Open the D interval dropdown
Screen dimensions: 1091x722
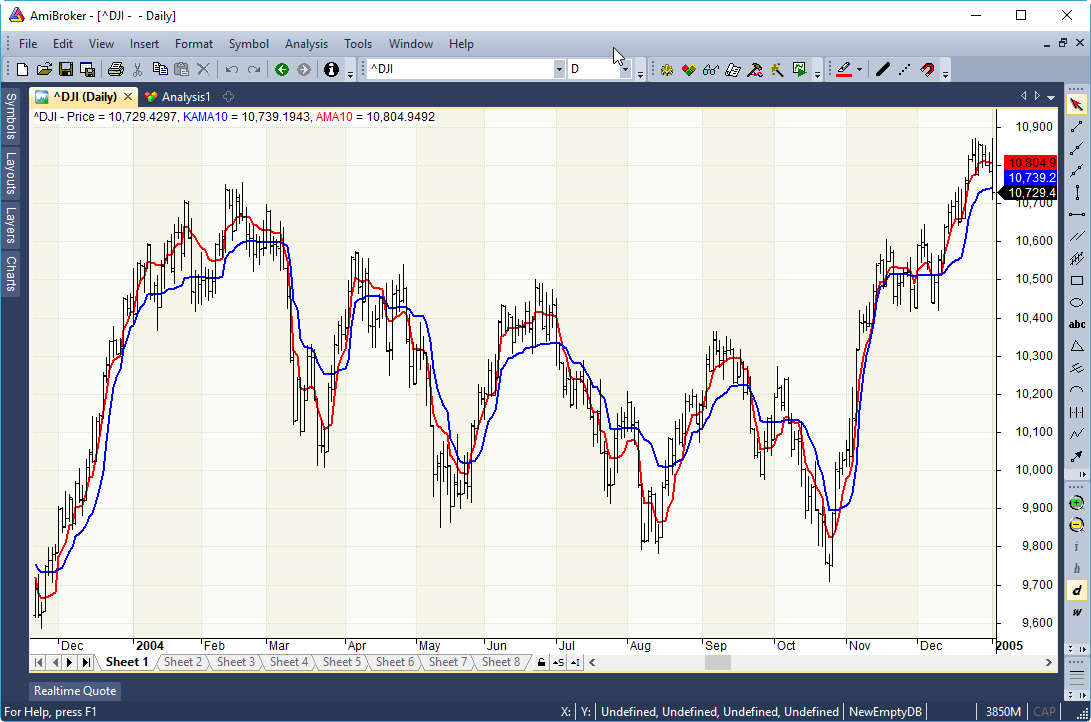[x=625, y=69]
